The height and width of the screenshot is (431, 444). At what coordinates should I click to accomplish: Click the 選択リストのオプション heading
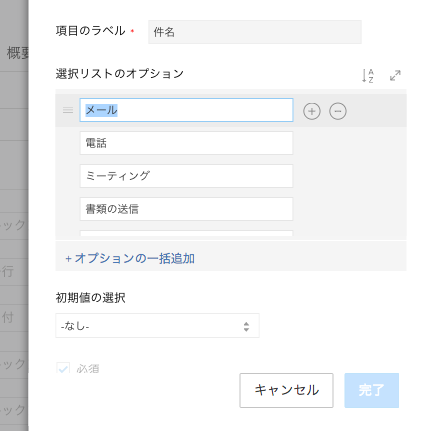coord(120,74)
